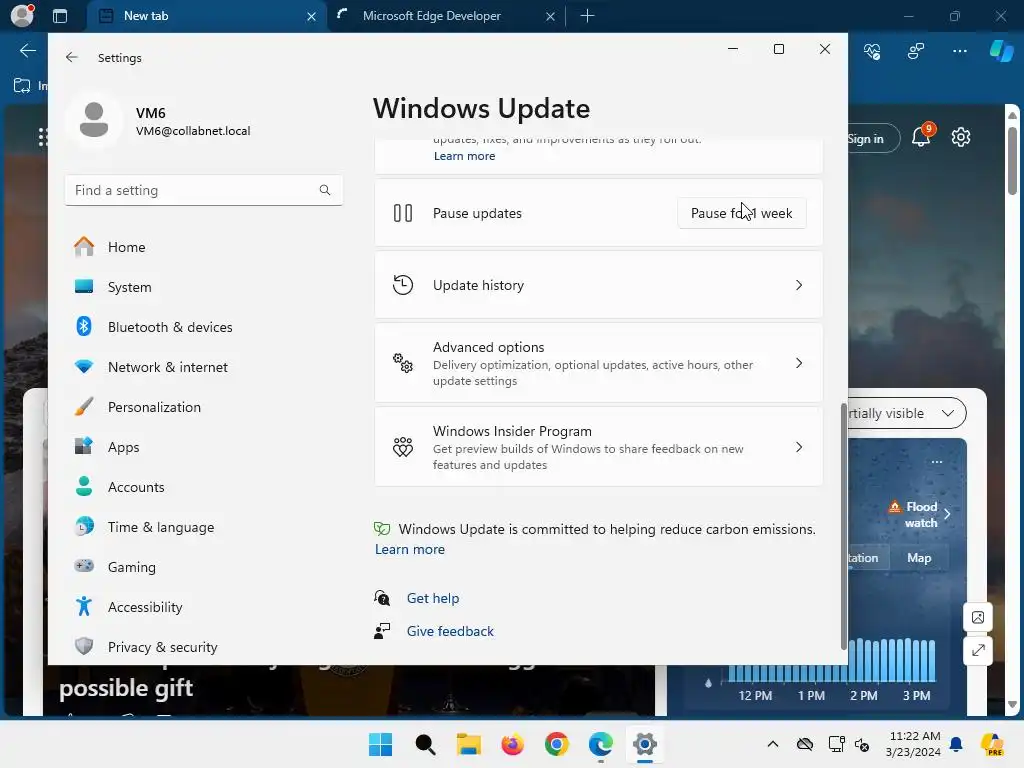
Task: Open Home in Settings sidebar
Action: tap(126, 247)
